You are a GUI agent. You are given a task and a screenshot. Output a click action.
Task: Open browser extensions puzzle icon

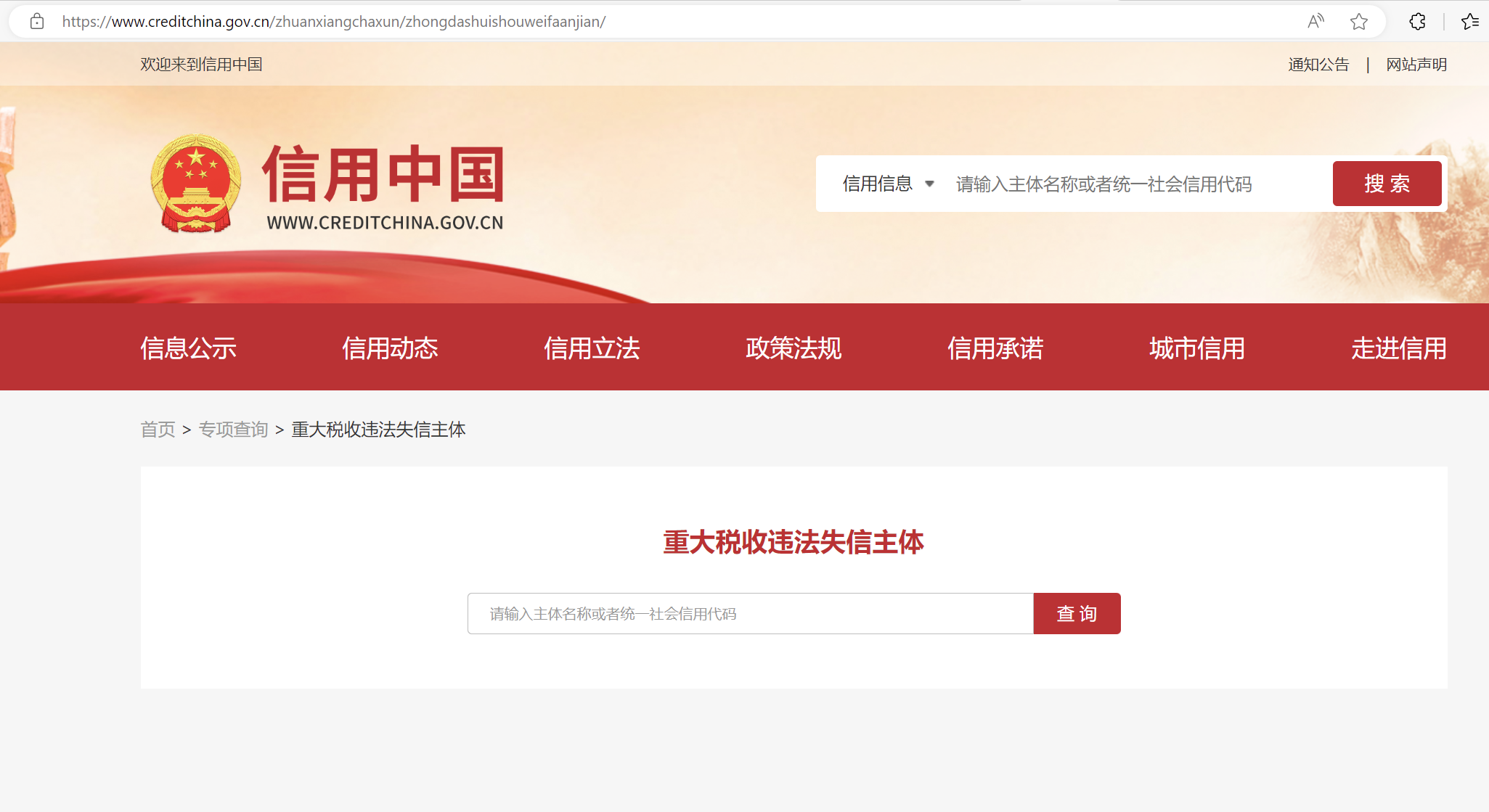(x=1417, y=22)
